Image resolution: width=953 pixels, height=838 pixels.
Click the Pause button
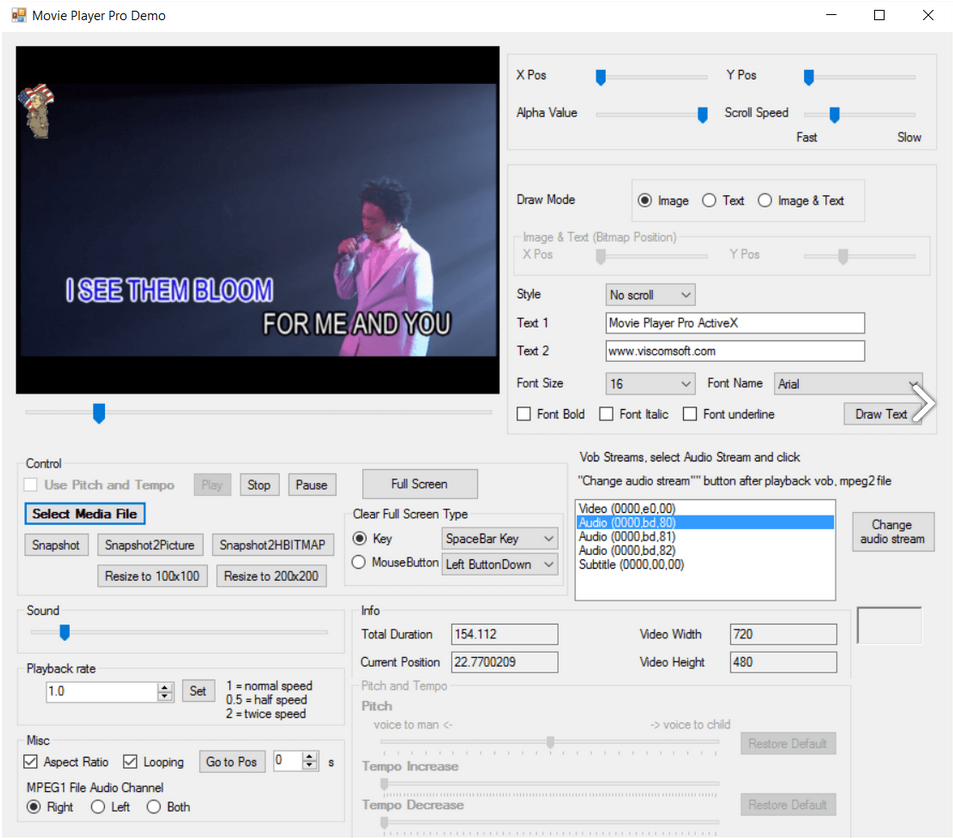(312, 485)
